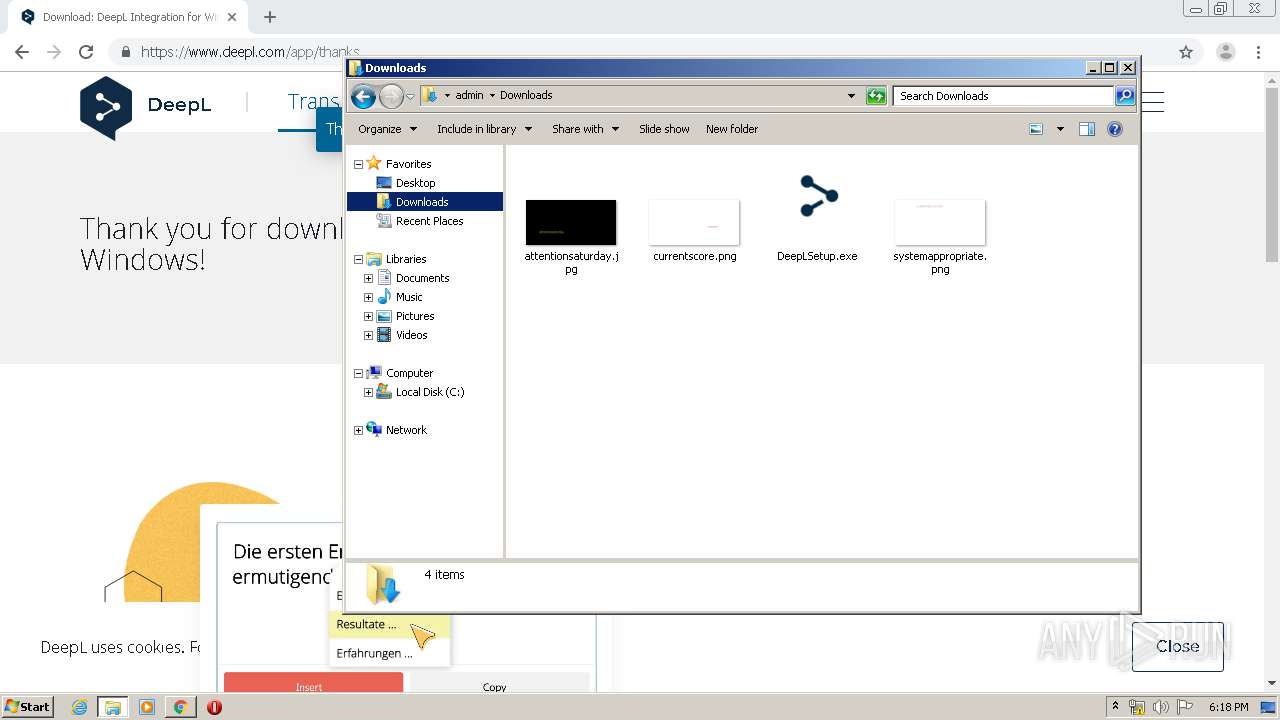Click the admin breadcrumb in address bar

click(469, 95)
